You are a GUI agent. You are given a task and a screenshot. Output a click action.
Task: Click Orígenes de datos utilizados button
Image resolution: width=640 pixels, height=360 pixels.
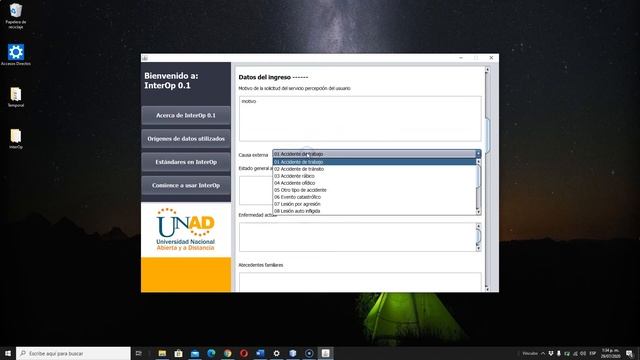(186, 139)
